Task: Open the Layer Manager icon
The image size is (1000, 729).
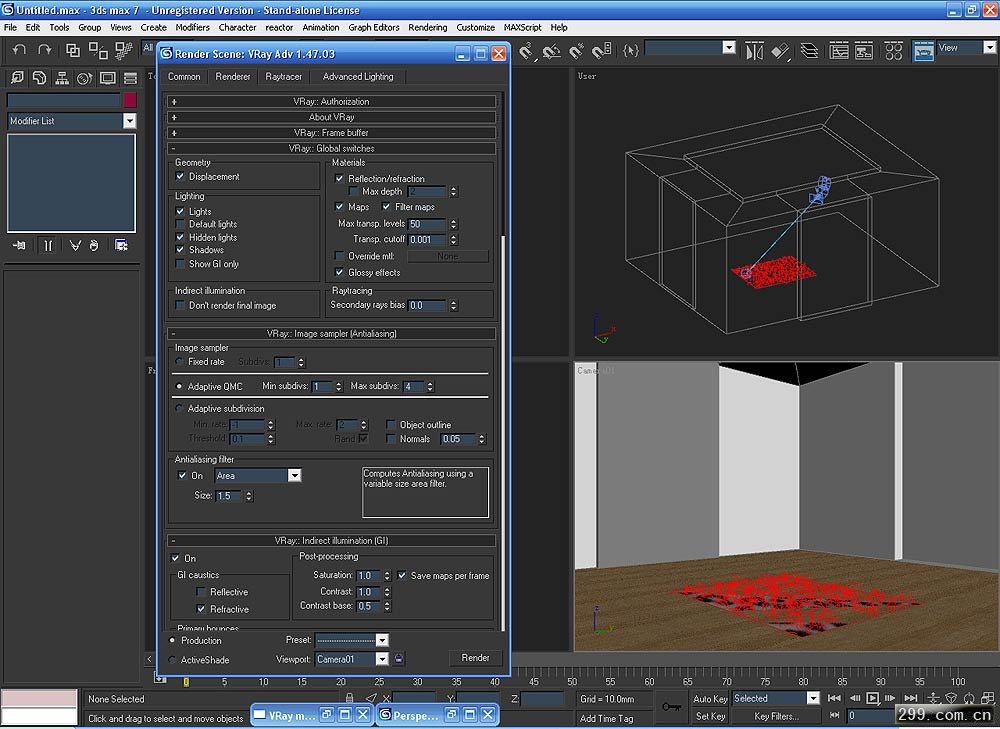Action: (x=809, y=50)
